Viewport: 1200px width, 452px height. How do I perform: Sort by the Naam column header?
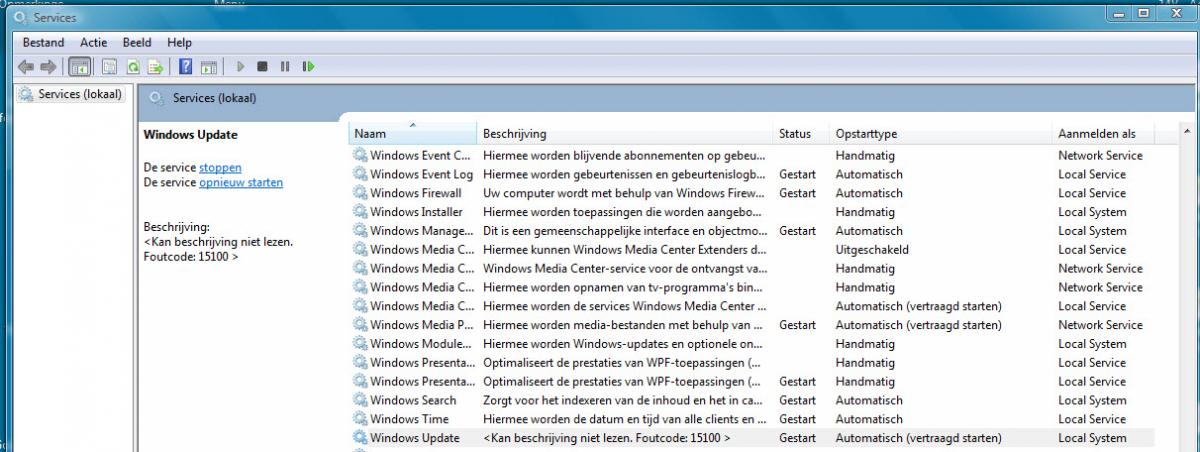click(x=413, y=134)
